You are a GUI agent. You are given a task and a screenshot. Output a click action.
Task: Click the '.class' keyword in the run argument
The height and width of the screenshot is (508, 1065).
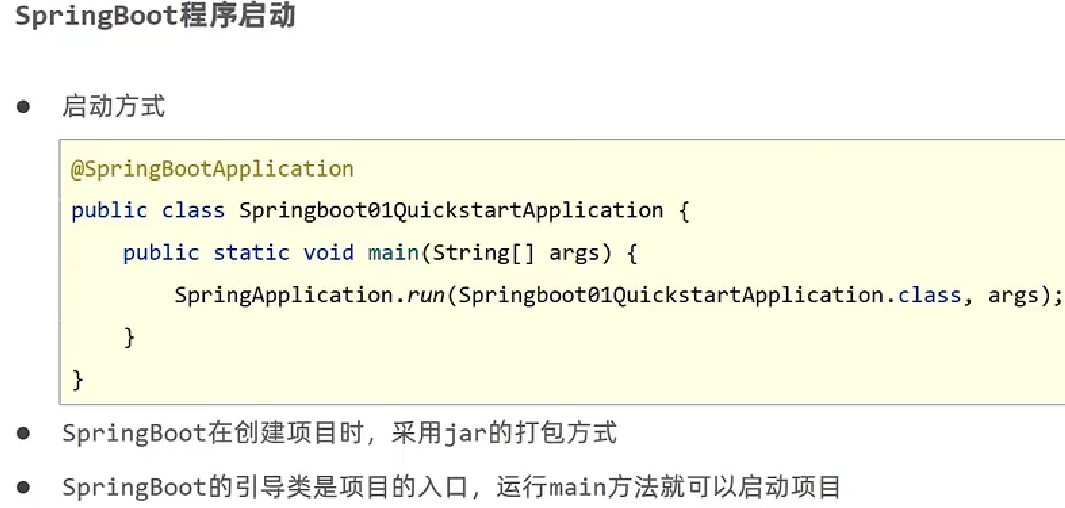pos(924,295)
